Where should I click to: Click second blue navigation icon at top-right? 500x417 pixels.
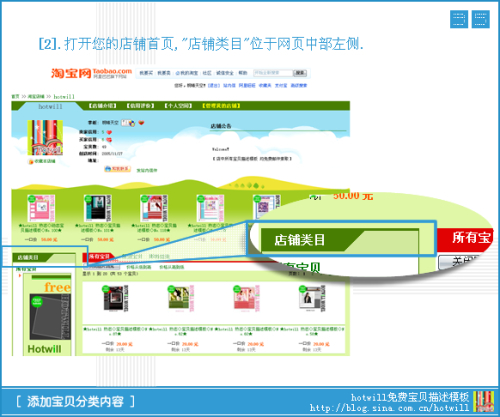pos(480,19)
